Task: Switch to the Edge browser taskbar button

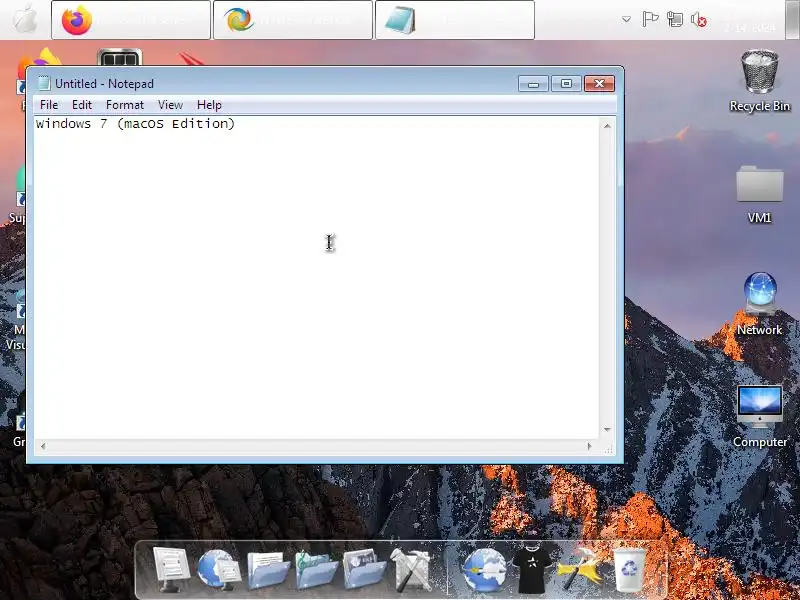Action: [x=292, y=20]
